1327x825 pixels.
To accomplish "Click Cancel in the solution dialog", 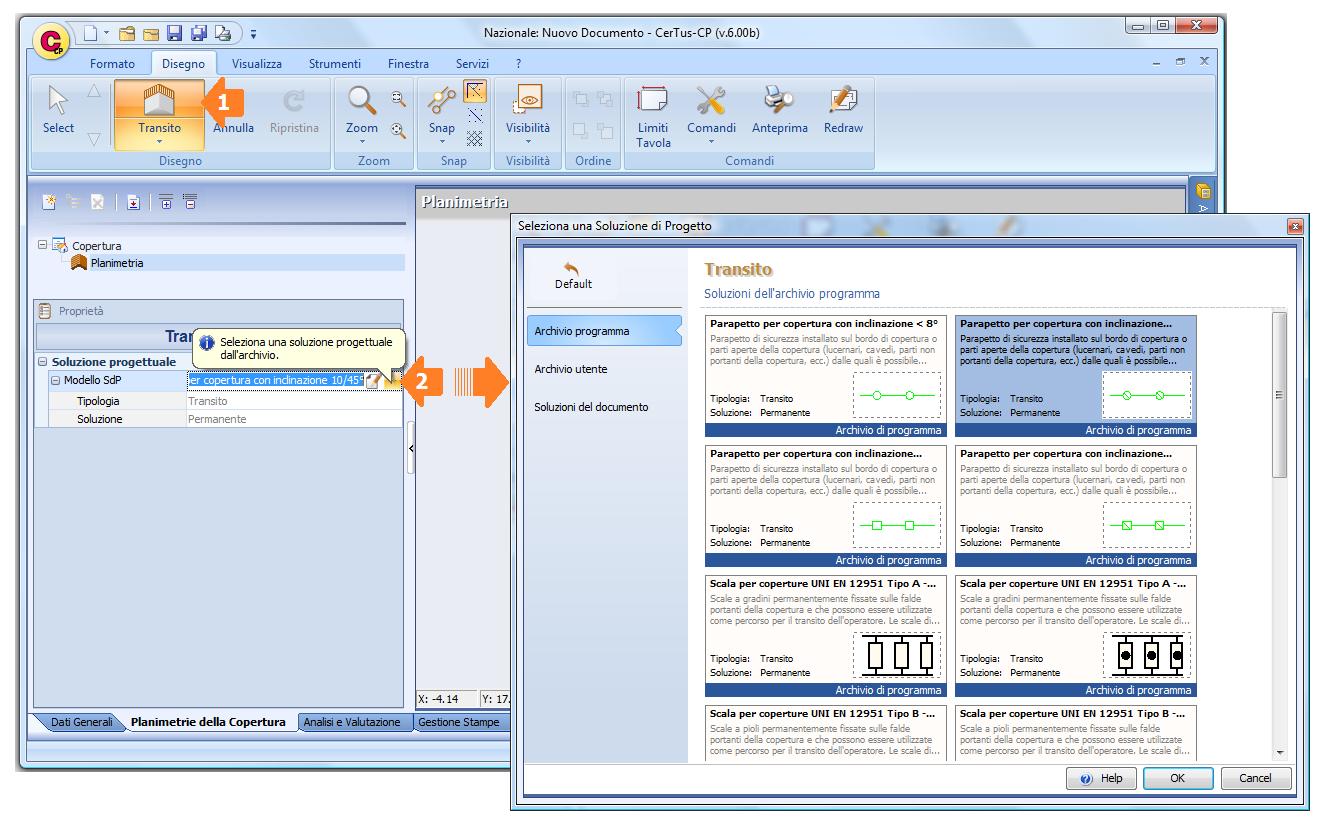I will click(1255, 778).
